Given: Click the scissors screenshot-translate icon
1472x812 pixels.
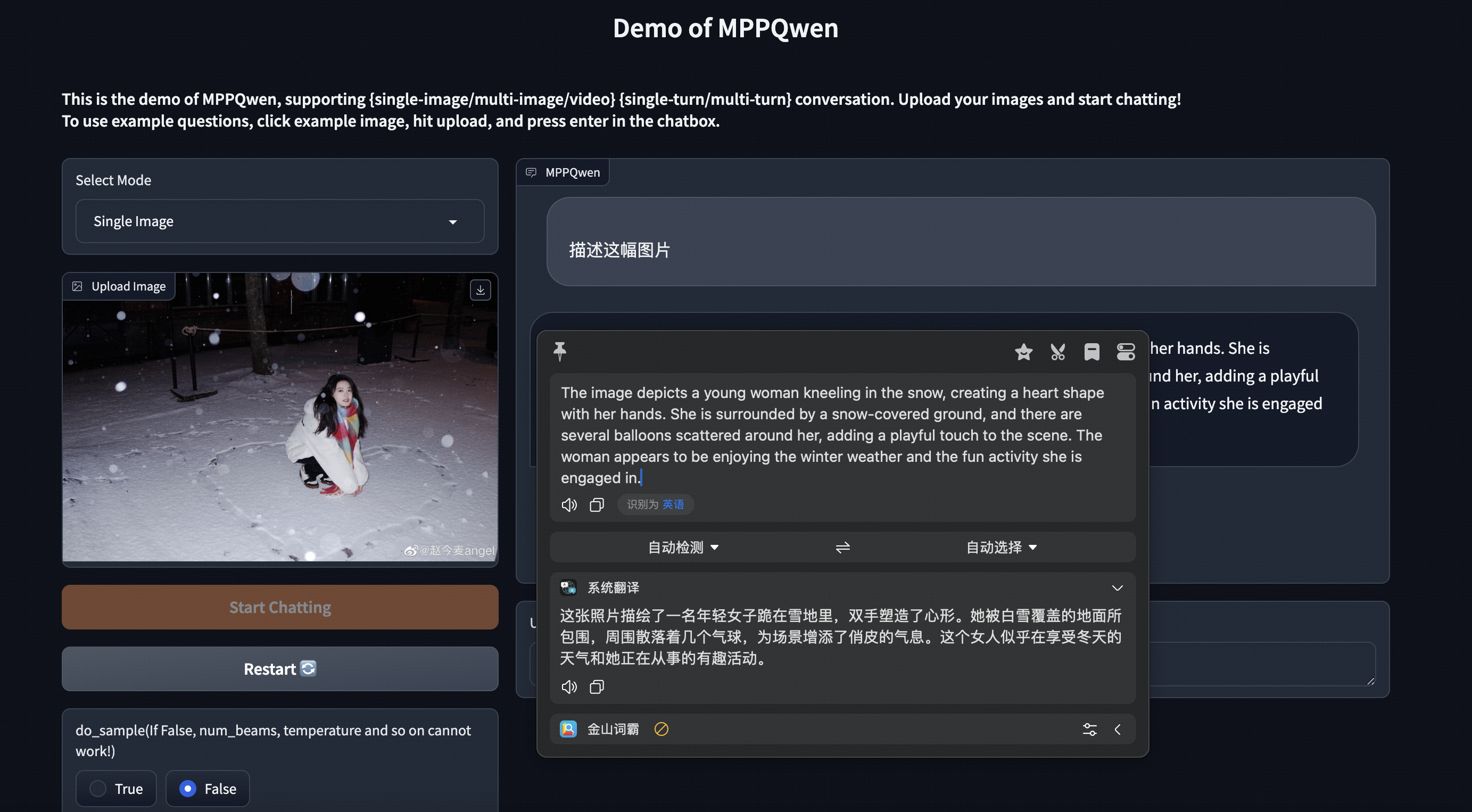Looking at the screenshot, I should pos(1058,351).
